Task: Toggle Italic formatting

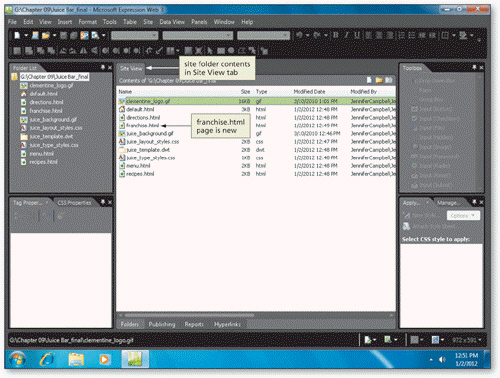Action: (347, 35)
